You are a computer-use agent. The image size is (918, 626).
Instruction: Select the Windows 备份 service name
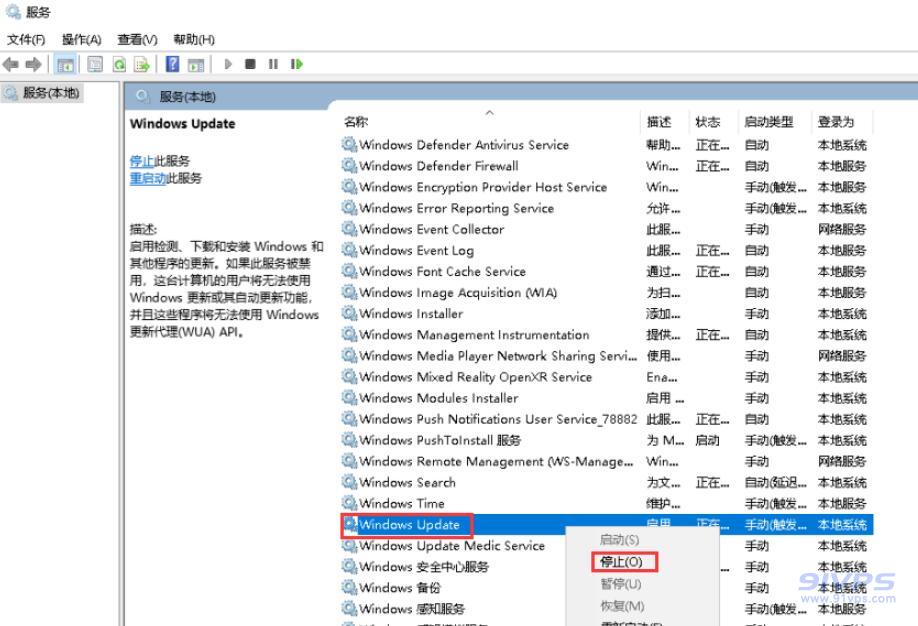pos(400,587)
